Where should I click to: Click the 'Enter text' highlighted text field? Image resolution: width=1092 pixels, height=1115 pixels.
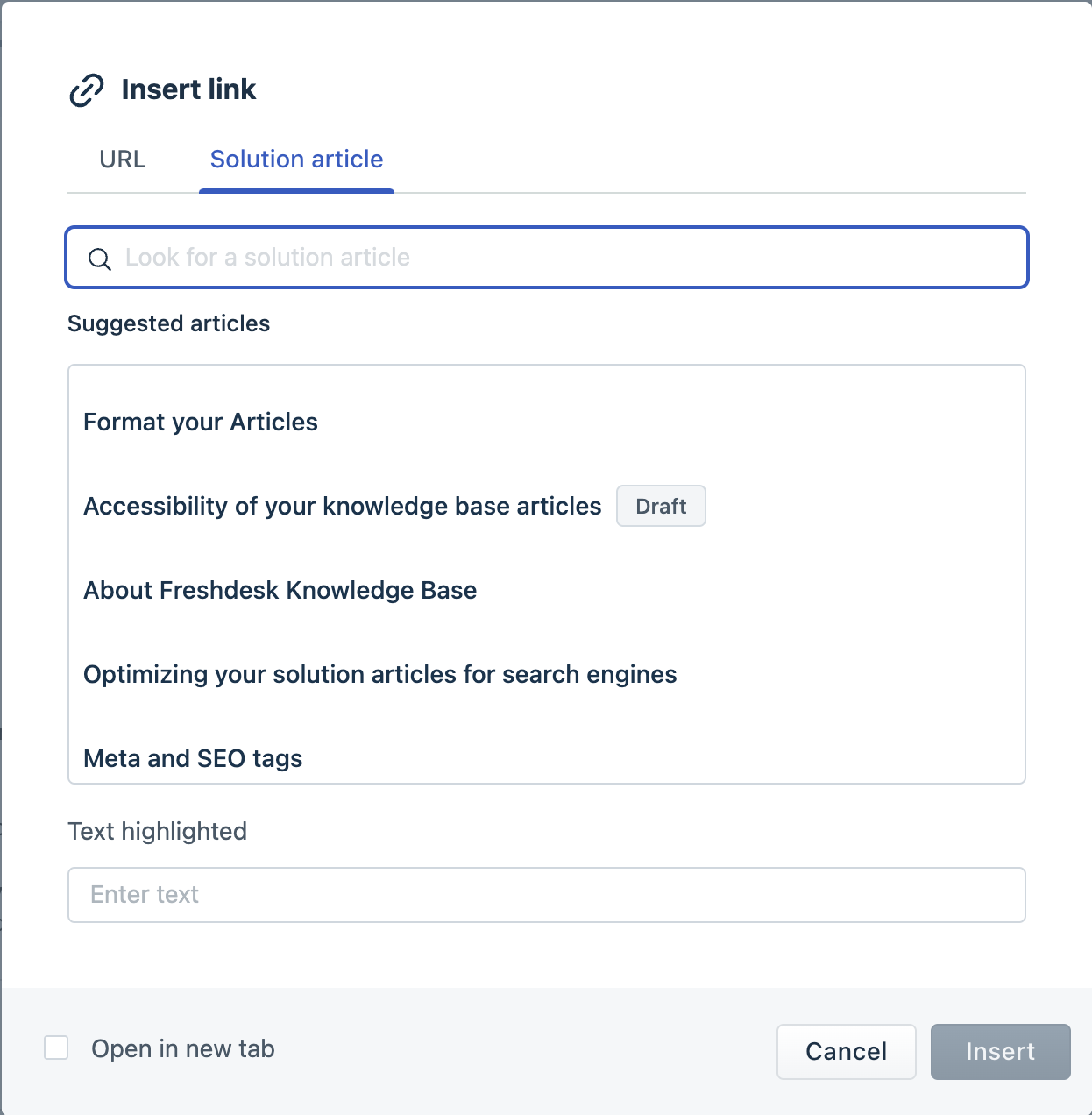click(x=546, y=895)
